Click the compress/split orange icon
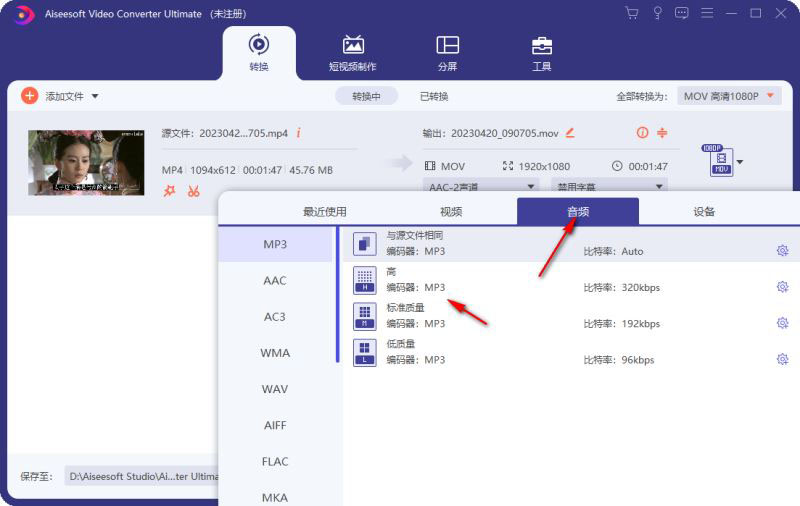The width and height of the screenshot is (800, 506). (x=662, y=133)
